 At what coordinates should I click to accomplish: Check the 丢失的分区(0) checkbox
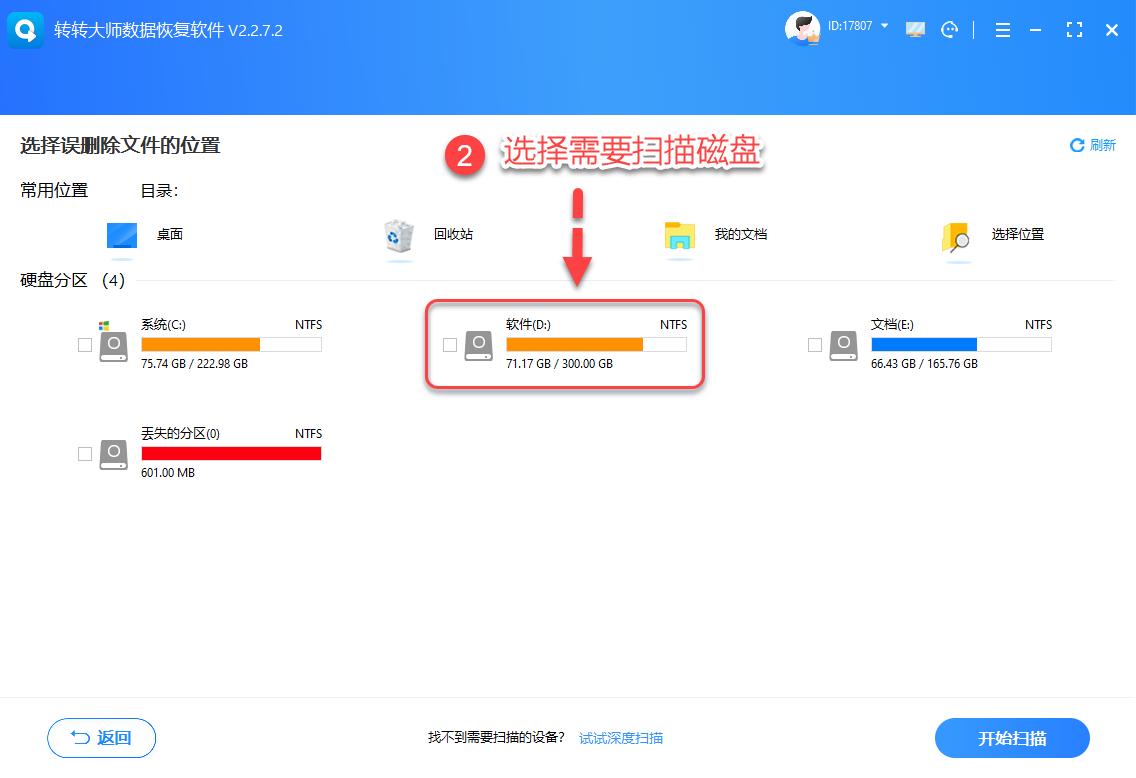tap(85, 453)
